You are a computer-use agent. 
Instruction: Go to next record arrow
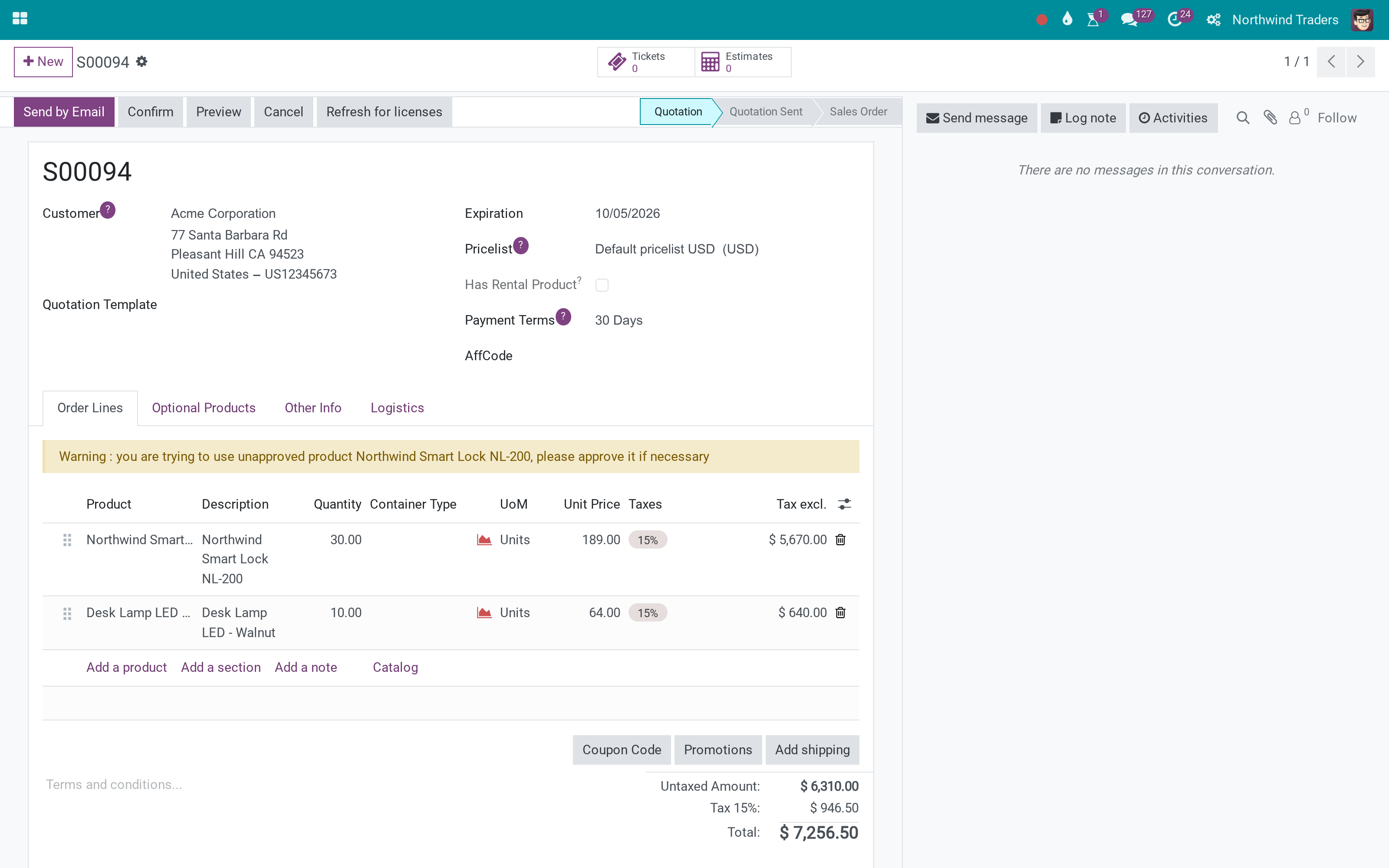pyautogui.click(x=1360, y=62)
